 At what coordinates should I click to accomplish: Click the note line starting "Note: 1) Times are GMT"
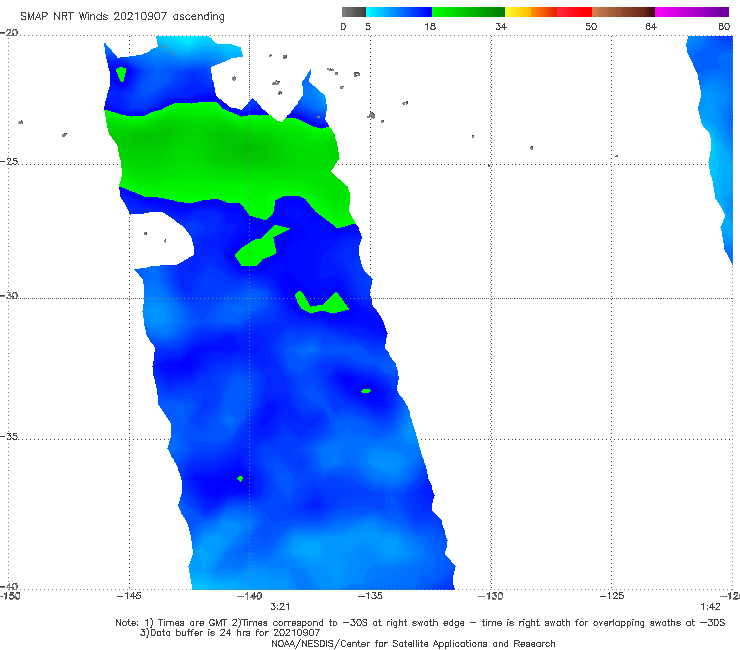coord(420,623)
